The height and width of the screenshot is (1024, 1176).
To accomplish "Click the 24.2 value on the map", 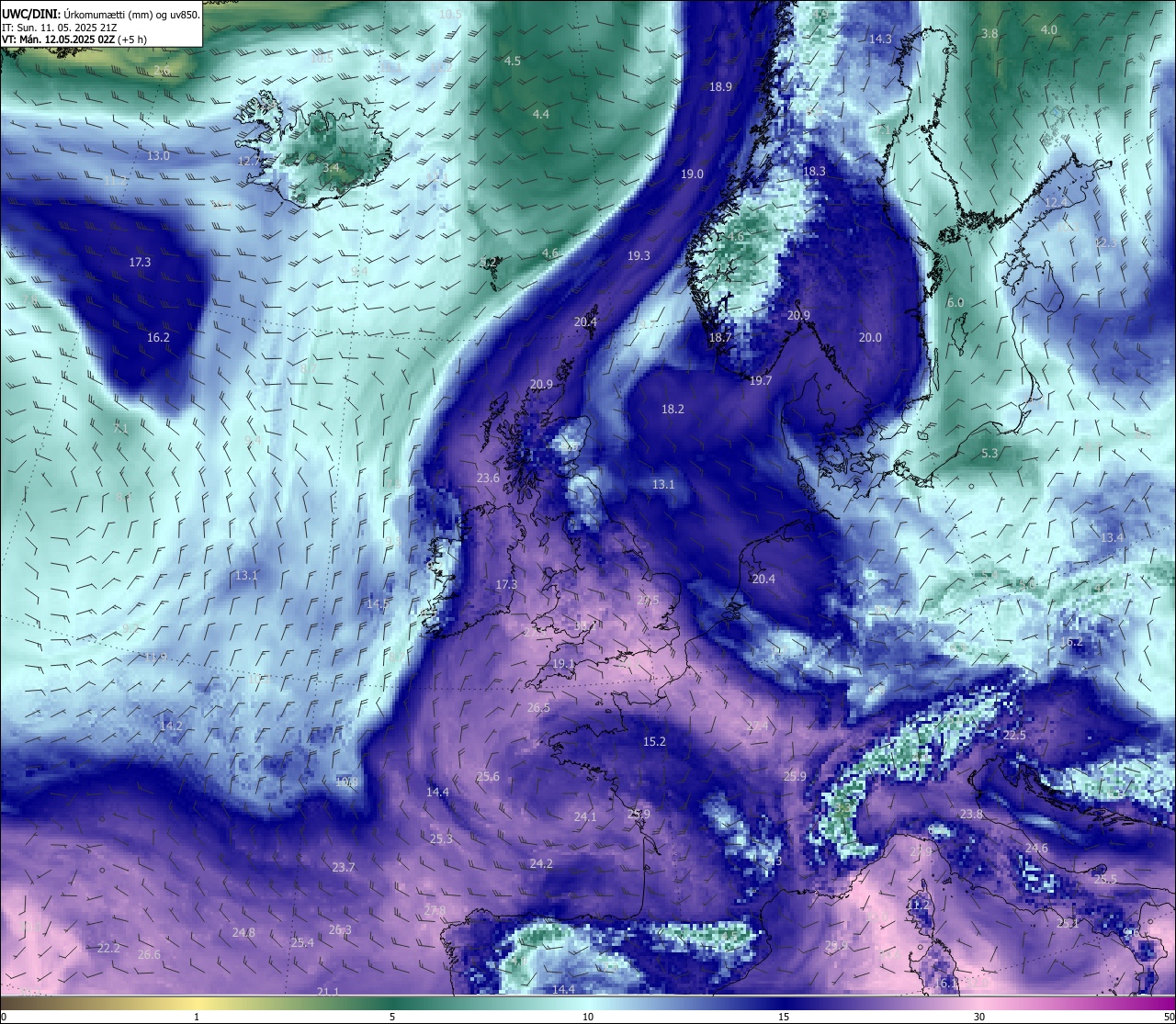I will coord(541,864).
